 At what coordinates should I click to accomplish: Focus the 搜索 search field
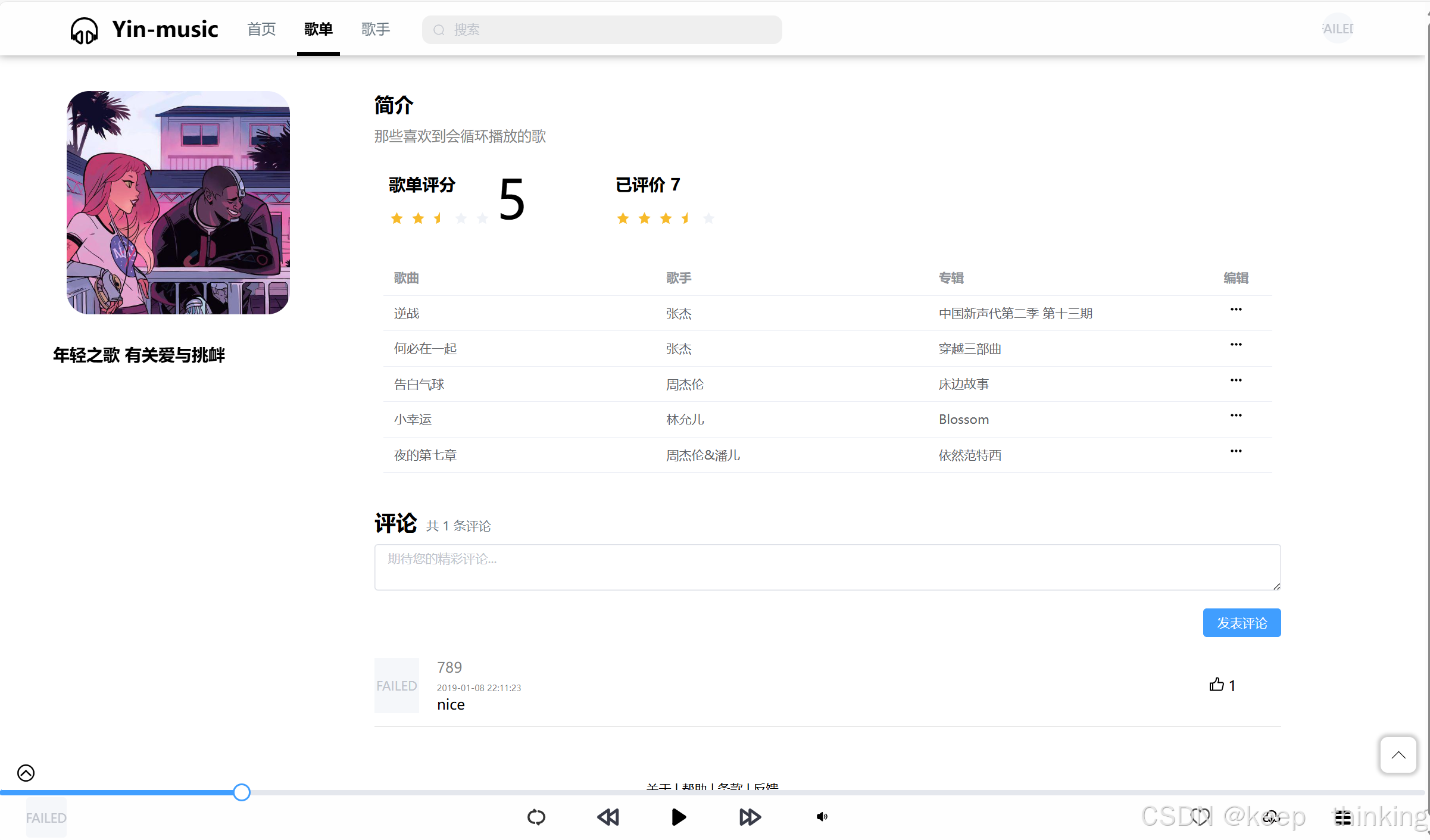(x=601, y=30)
